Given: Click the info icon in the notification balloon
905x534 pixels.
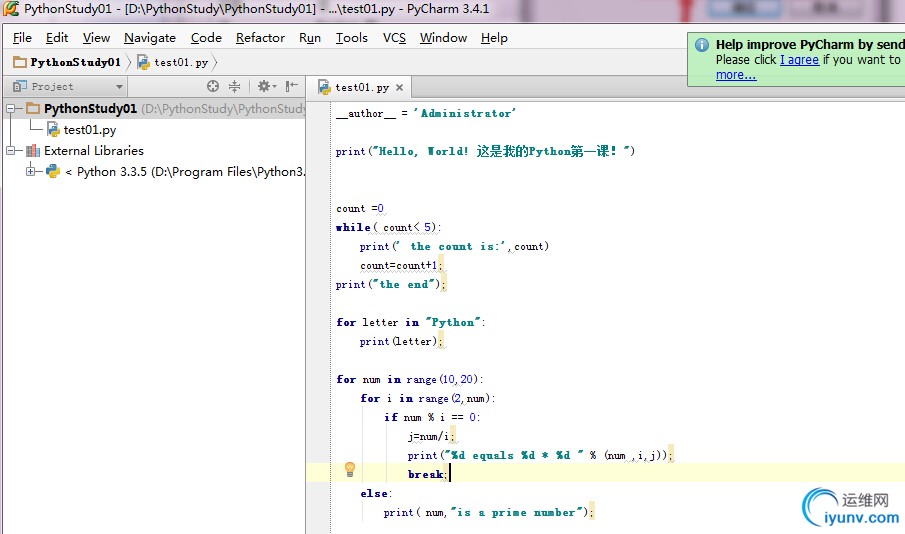Looking at the screenshot, I should [x=702, y=45].
